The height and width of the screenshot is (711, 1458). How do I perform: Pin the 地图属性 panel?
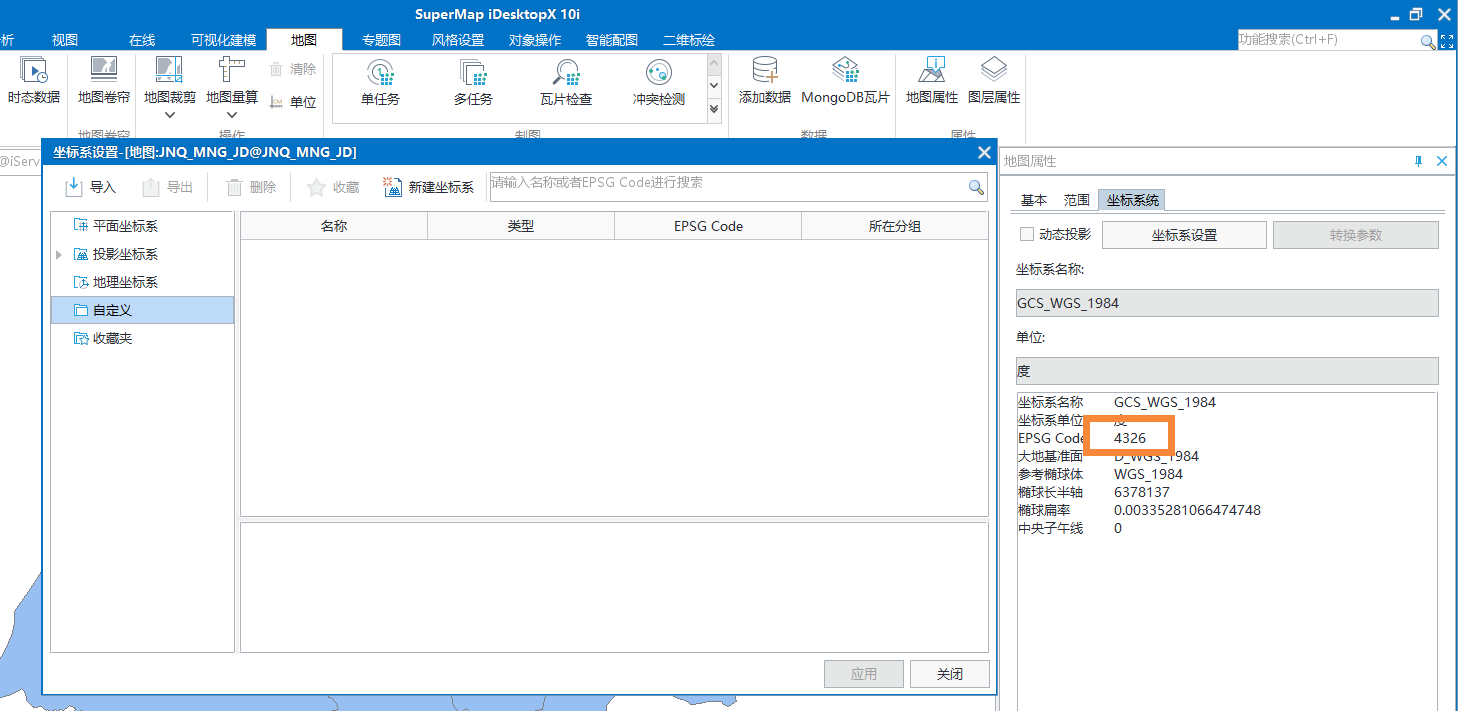tap(1418, 161)
